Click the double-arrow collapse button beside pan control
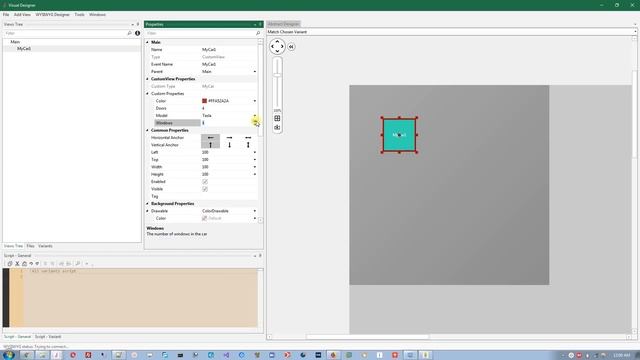The width and height of the screenshot is (640, 360). tap(291, 47)
